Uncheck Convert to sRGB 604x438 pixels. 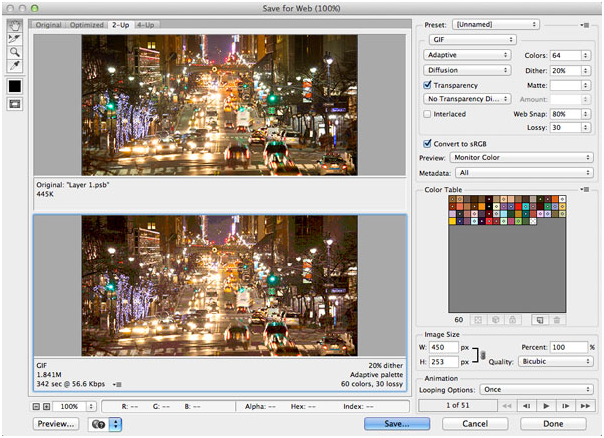[428, 143]
